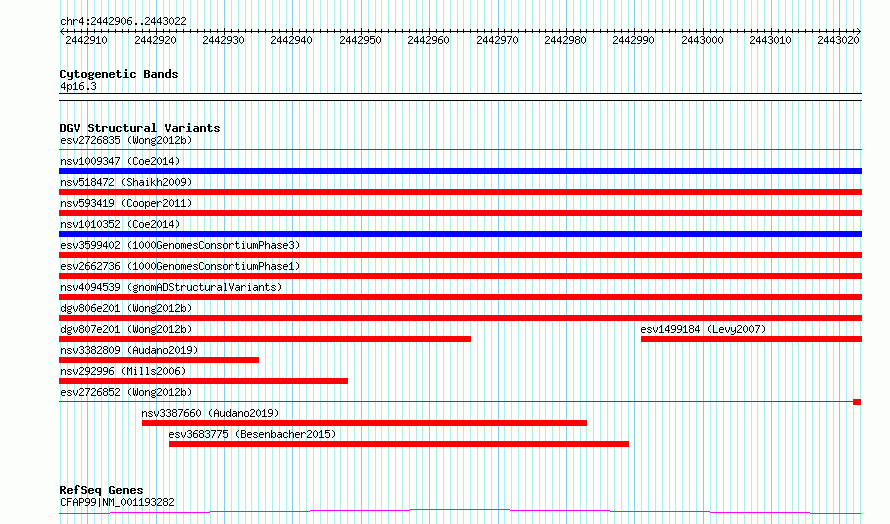Click the chr4:2442906..2443022 region label
890x524 pixels.
coord(123,22)
